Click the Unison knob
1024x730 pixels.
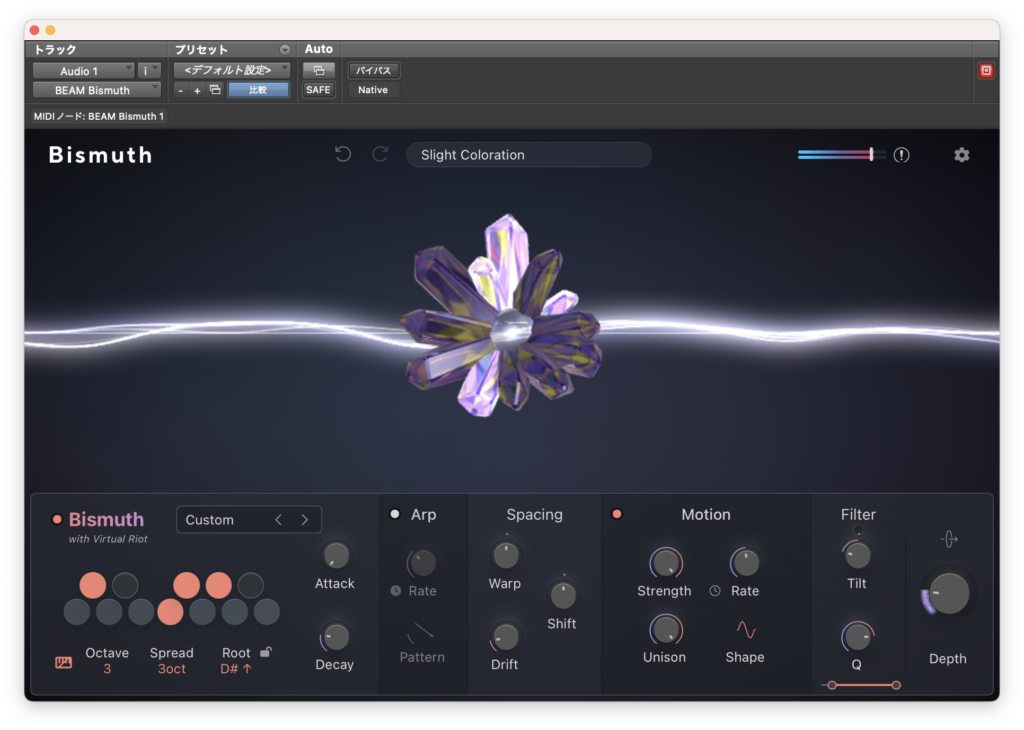click(665, 630)
